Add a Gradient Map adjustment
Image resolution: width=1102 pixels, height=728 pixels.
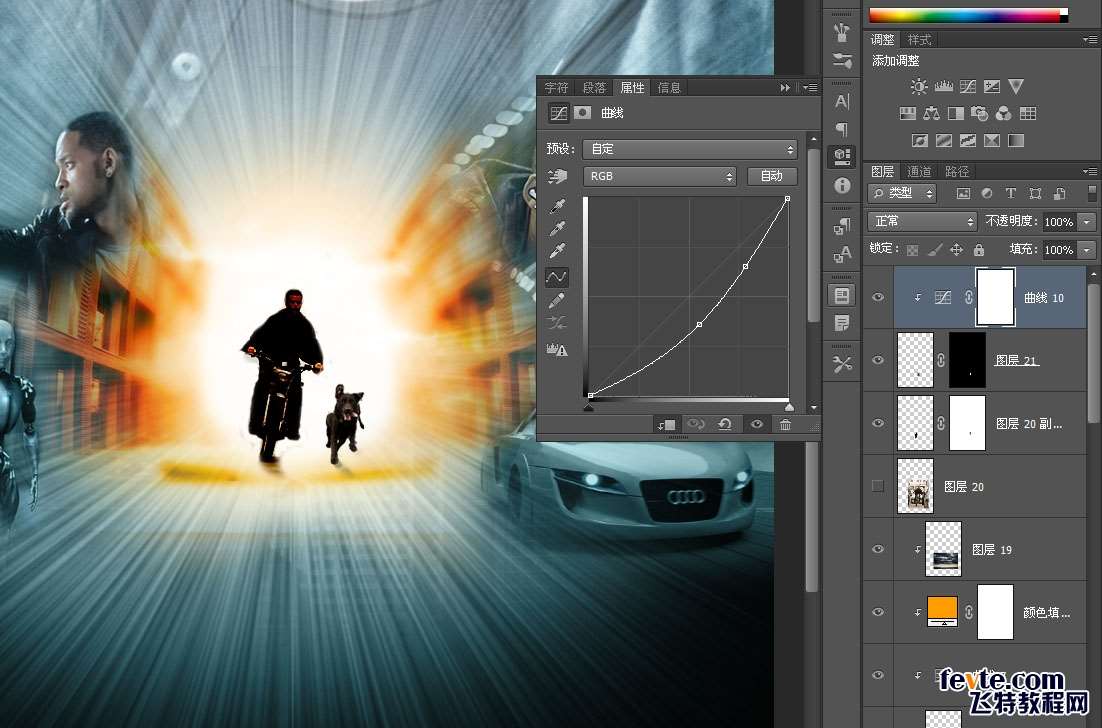click(x=1016, y=141)
